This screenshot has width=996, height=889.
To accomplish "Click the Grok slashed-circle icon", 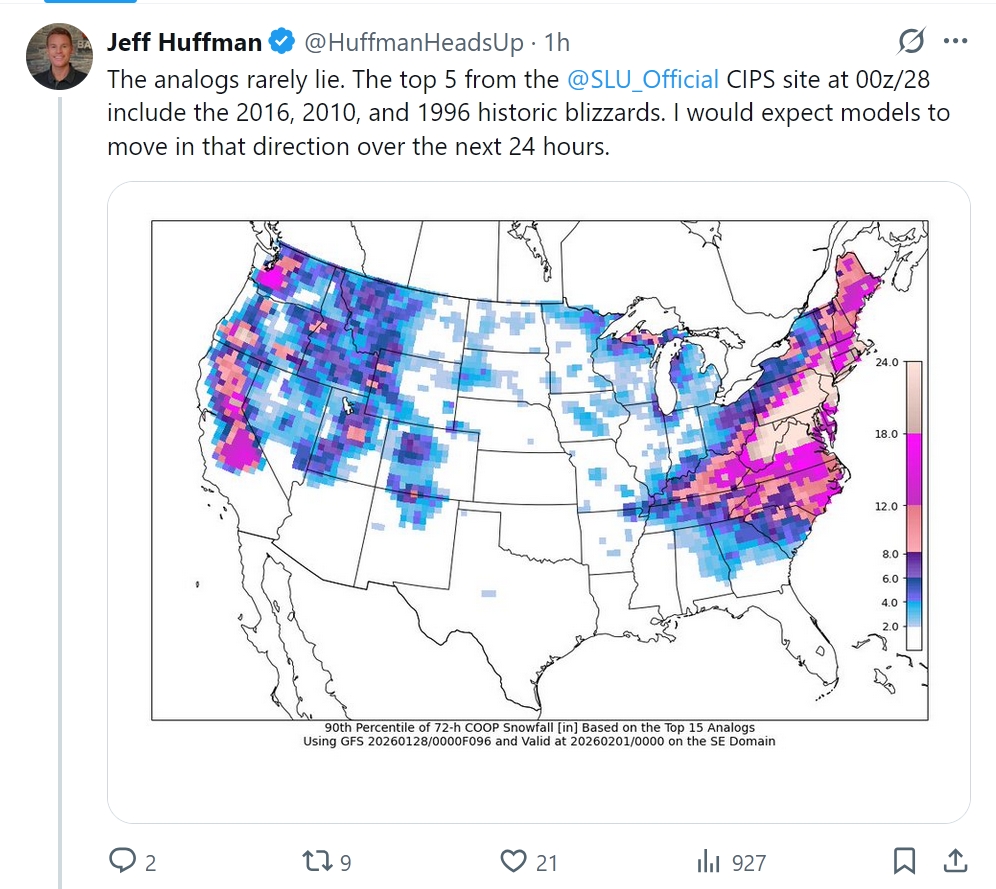I will [911, 41].
